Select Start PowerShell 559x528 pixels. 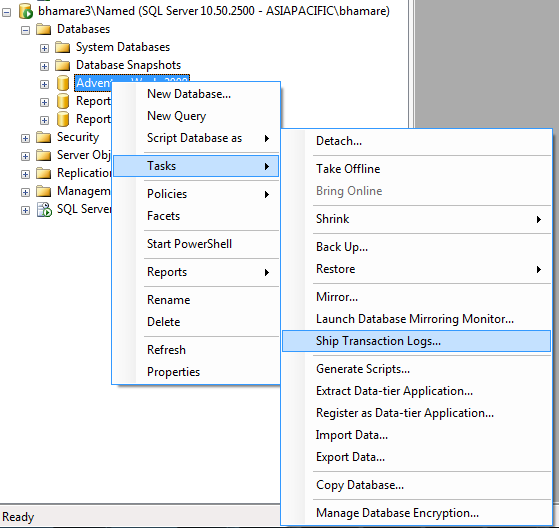[x=196, y=244]
